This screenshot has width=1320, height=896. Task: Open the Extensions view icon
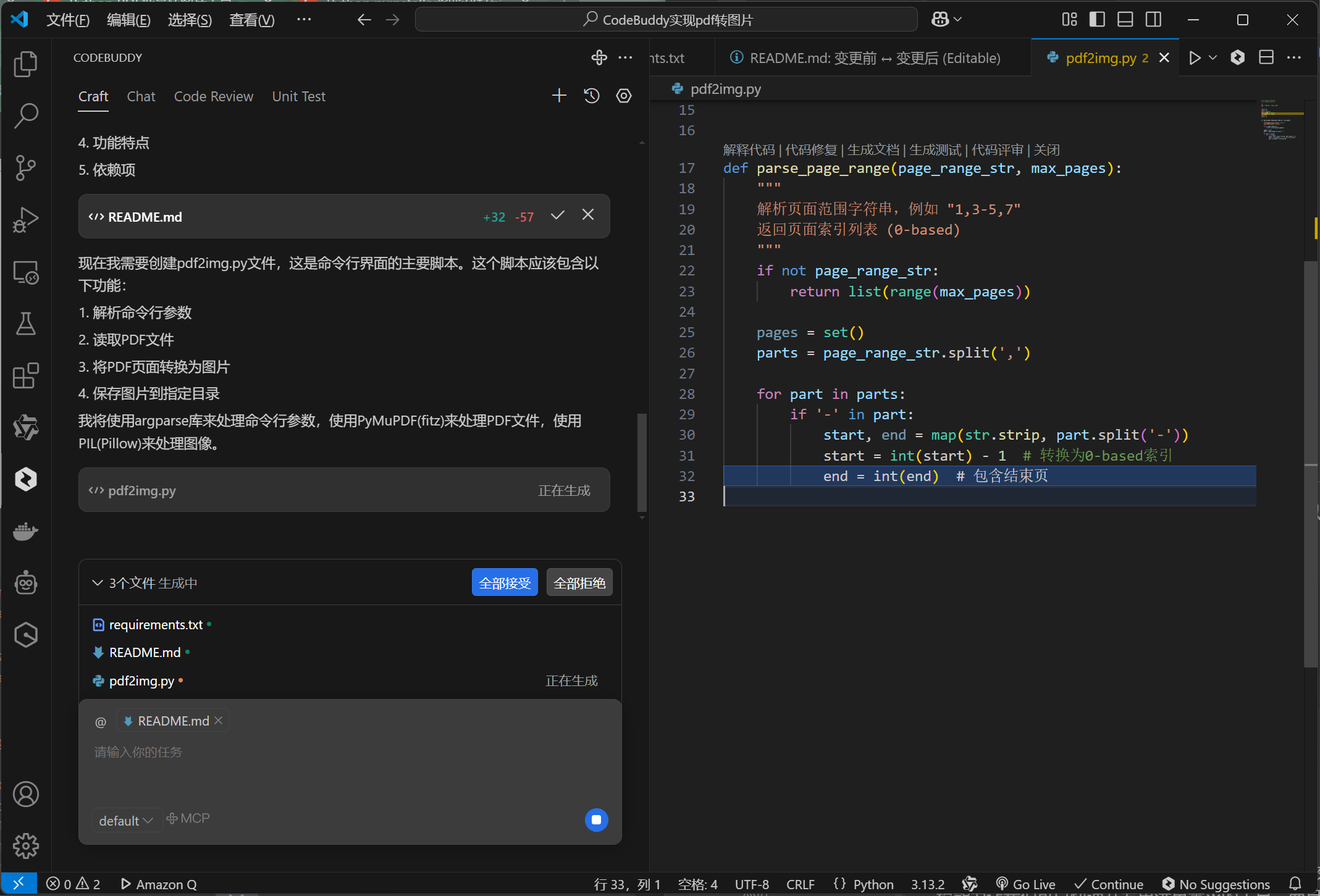coord(25,375)
